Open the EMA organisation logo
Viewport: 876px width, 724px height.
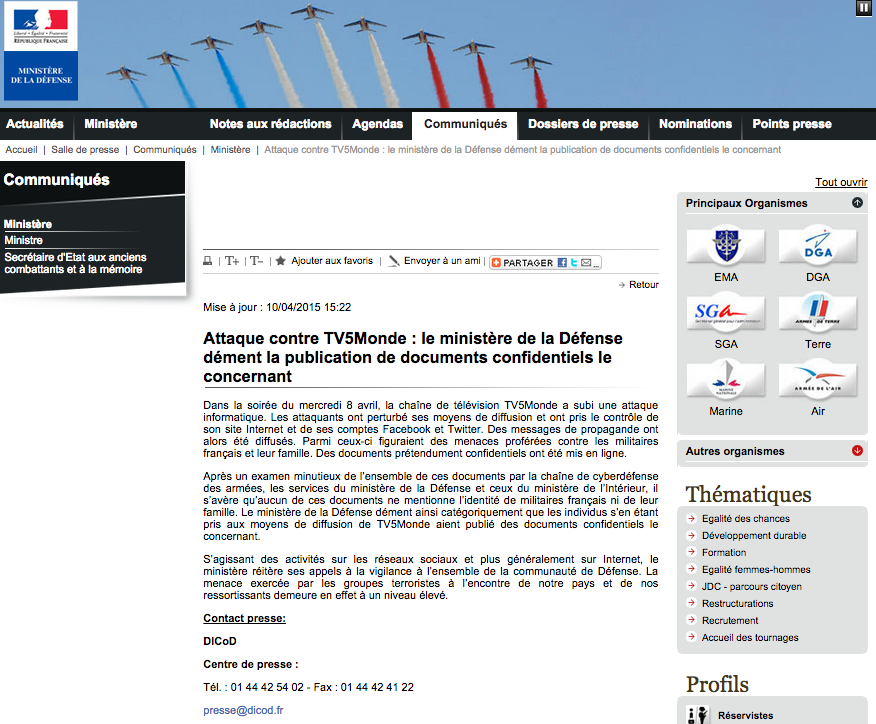[x=726, y=245]
